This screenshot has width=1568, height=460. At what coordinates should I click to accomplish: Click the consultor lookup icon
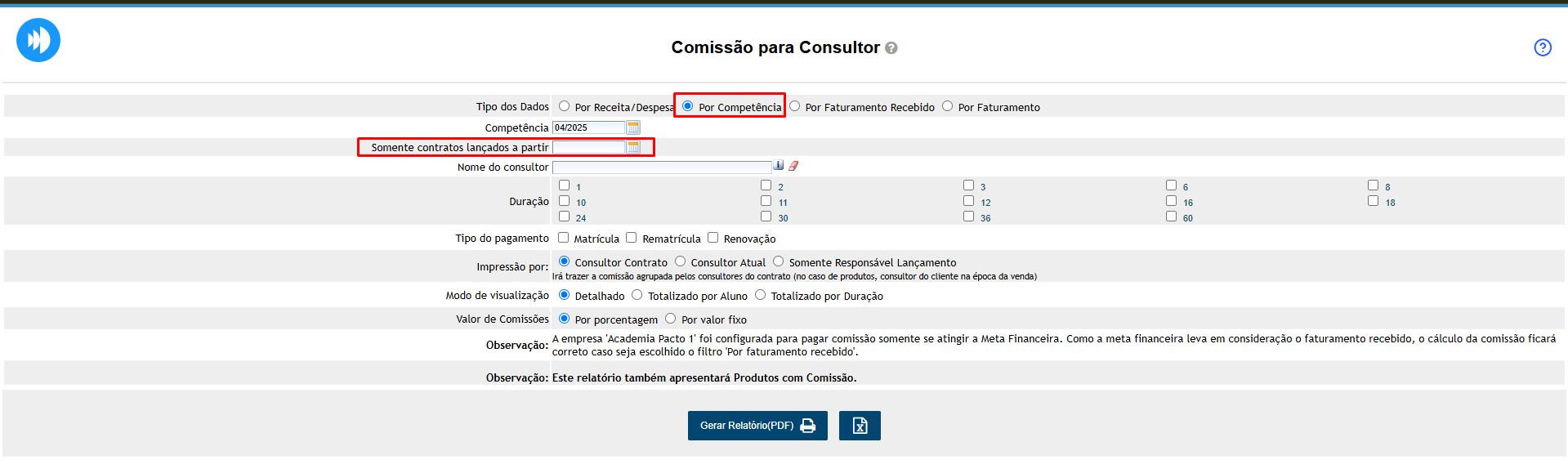click(779, 166)
